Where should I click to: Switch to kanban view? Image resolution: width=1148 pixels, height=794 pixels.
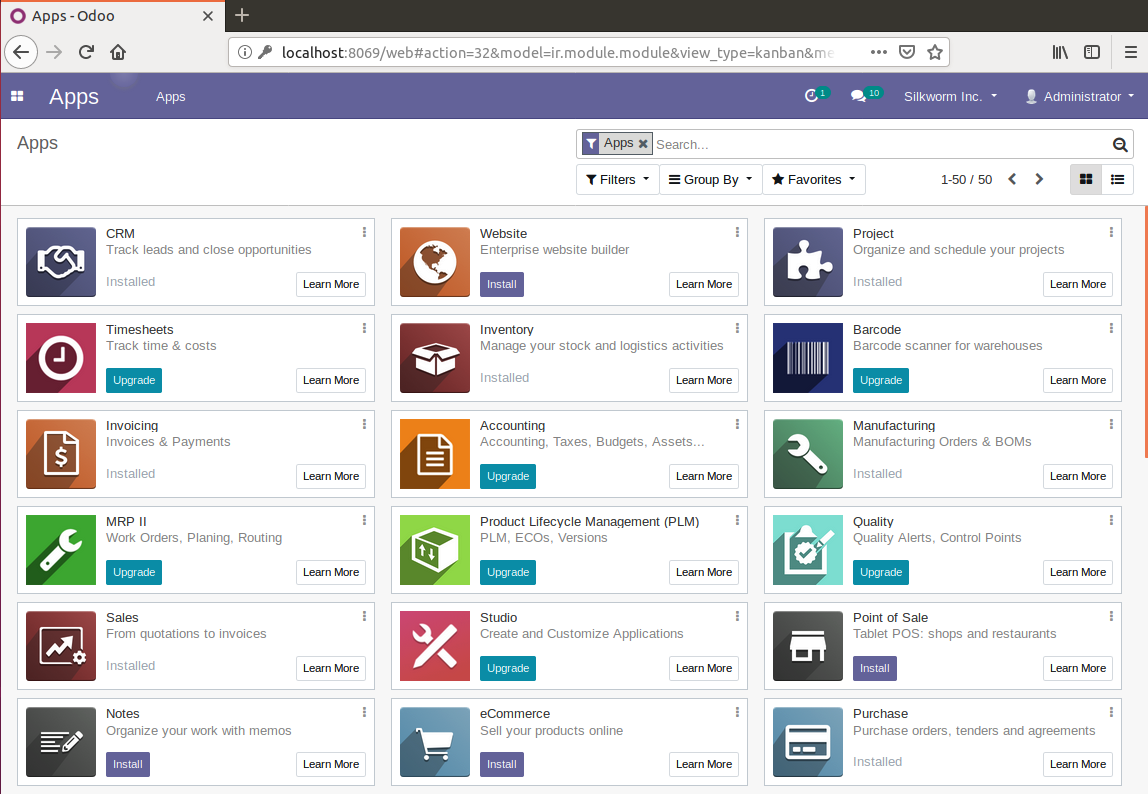[1086, 180]
